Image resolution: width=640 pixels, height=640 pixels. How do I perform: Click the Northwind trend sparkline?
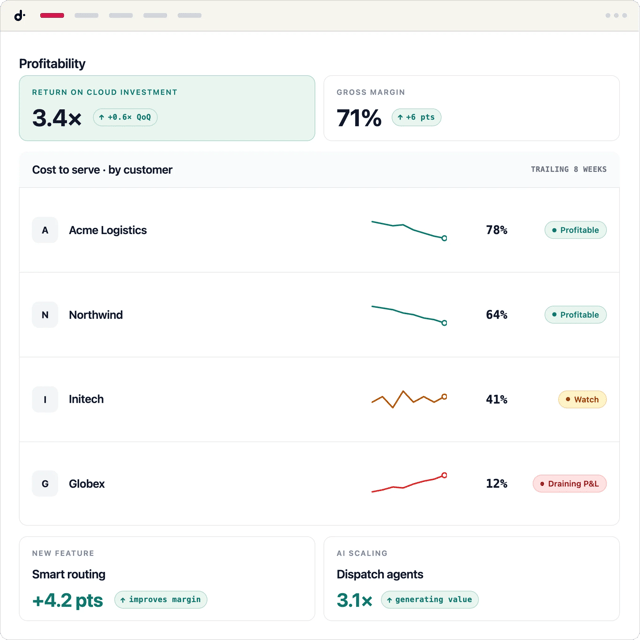(x=409, y=315)
